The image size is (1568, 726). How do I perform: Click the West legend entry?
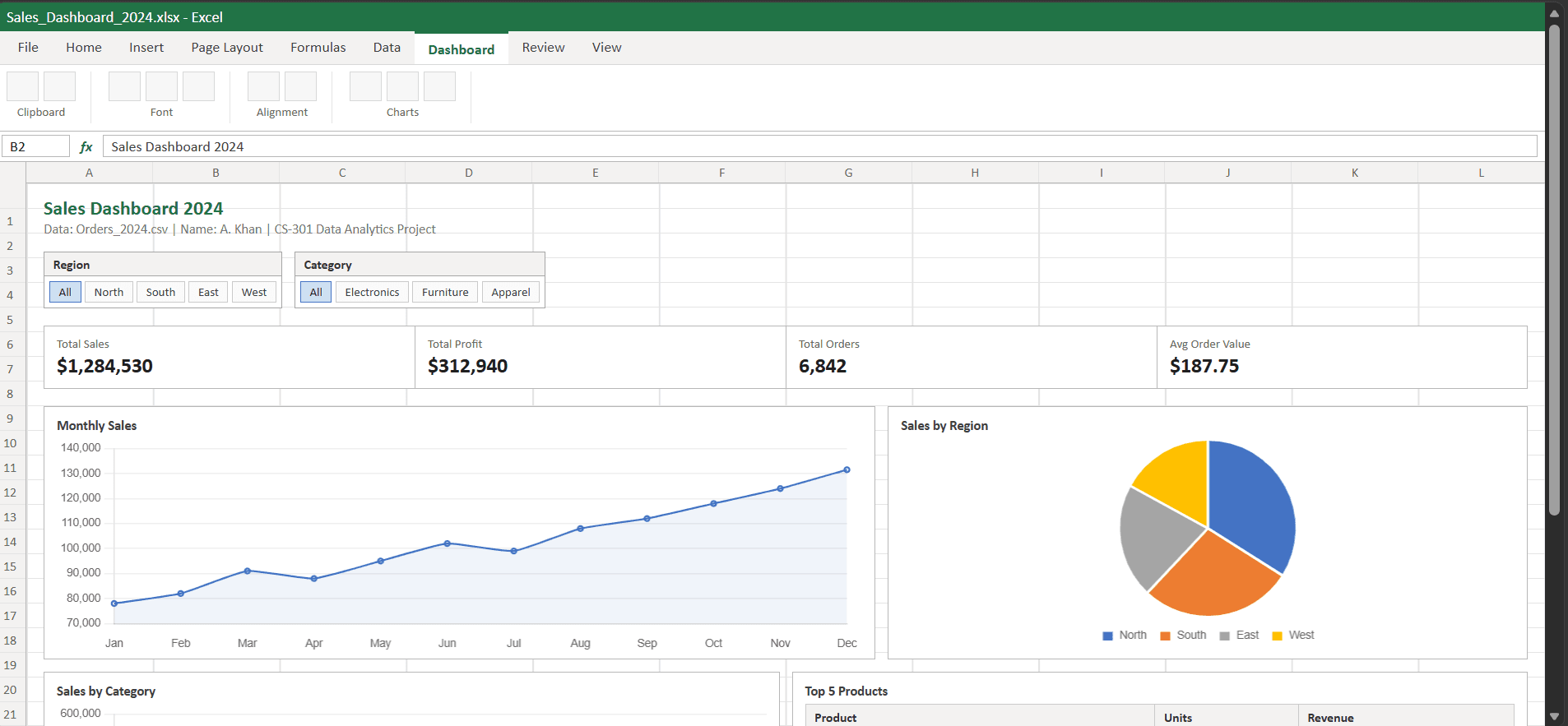click(1293, 636)
